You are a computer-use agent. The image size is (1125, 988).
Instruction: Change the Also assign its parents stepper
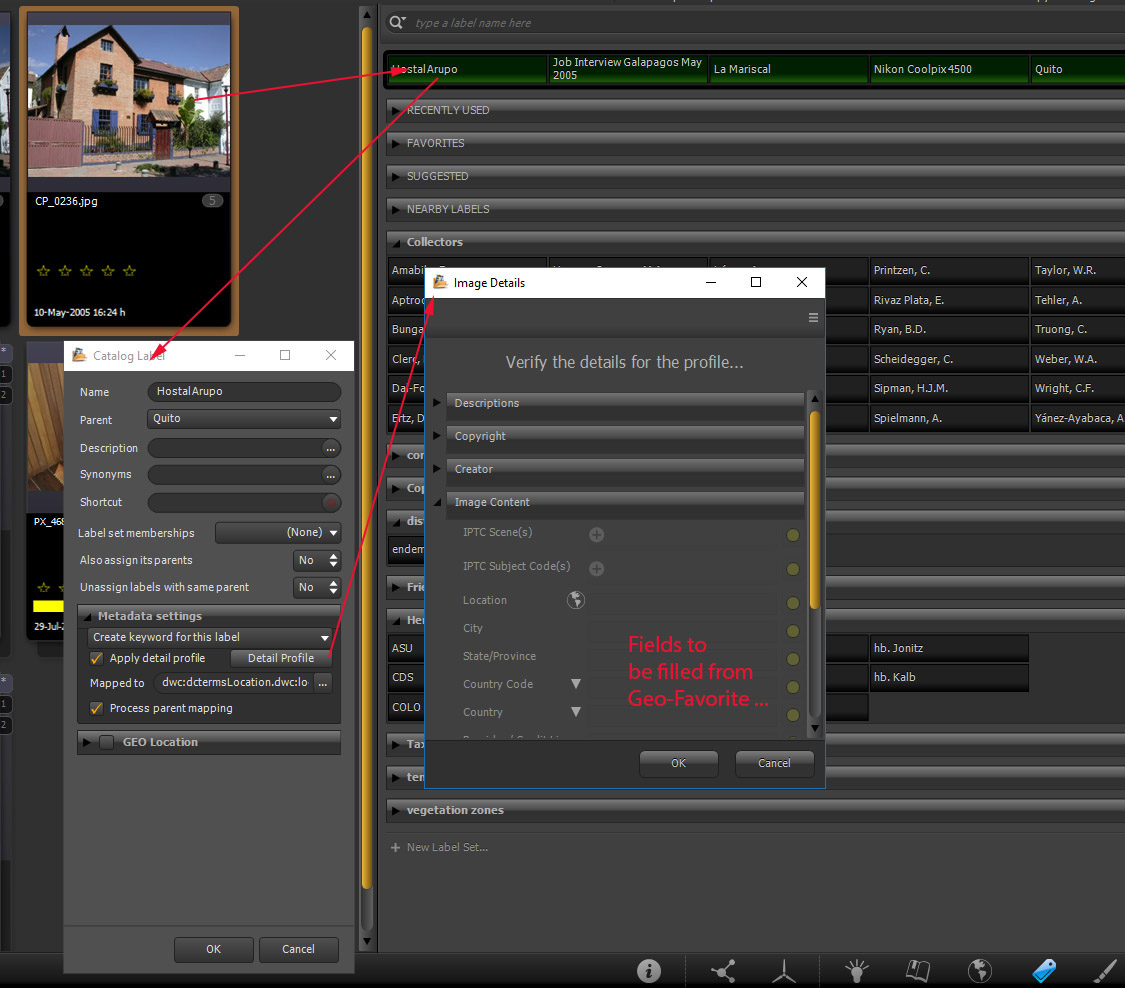pos(333,560)
